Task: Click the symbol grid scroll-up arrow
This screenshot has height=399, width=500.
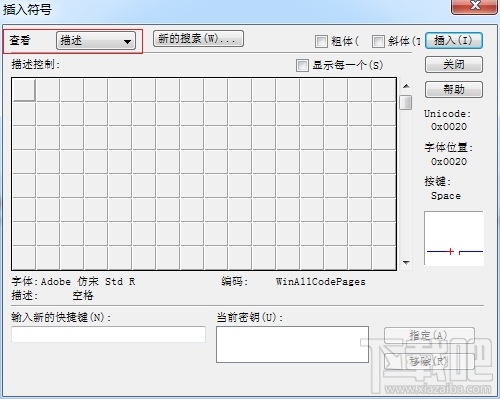Action: click(406, 86)
